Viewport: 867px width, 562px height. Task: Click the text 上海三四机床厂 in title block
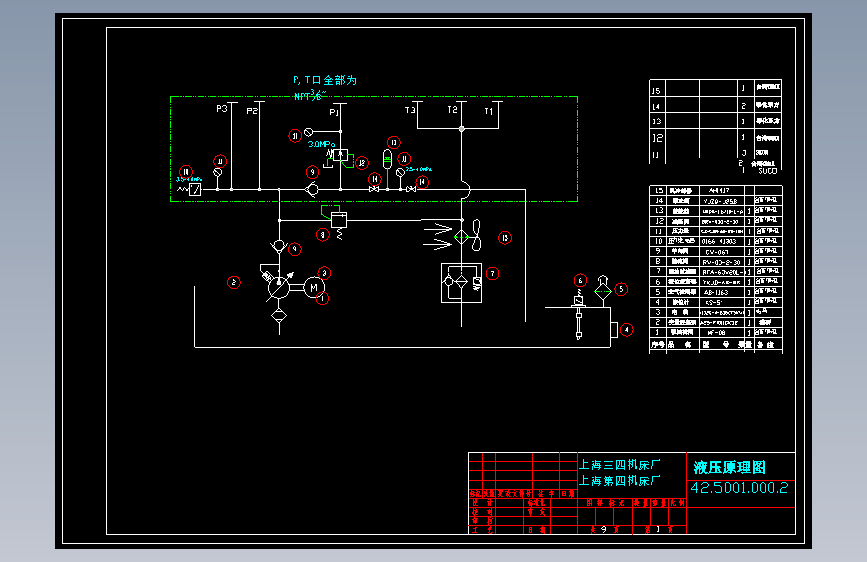(x=619, y=465)
